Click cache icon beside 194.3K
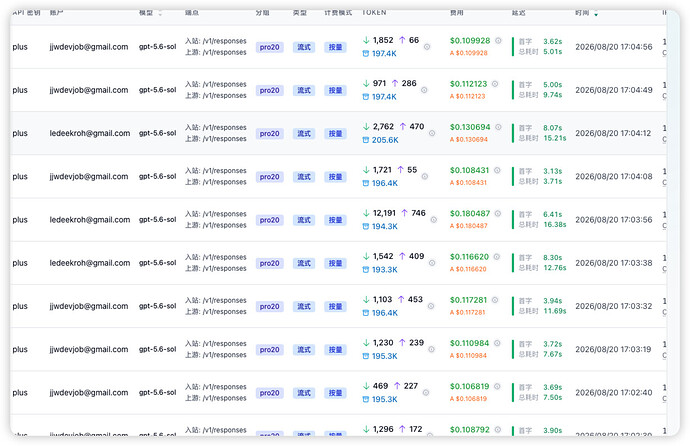 365,226
